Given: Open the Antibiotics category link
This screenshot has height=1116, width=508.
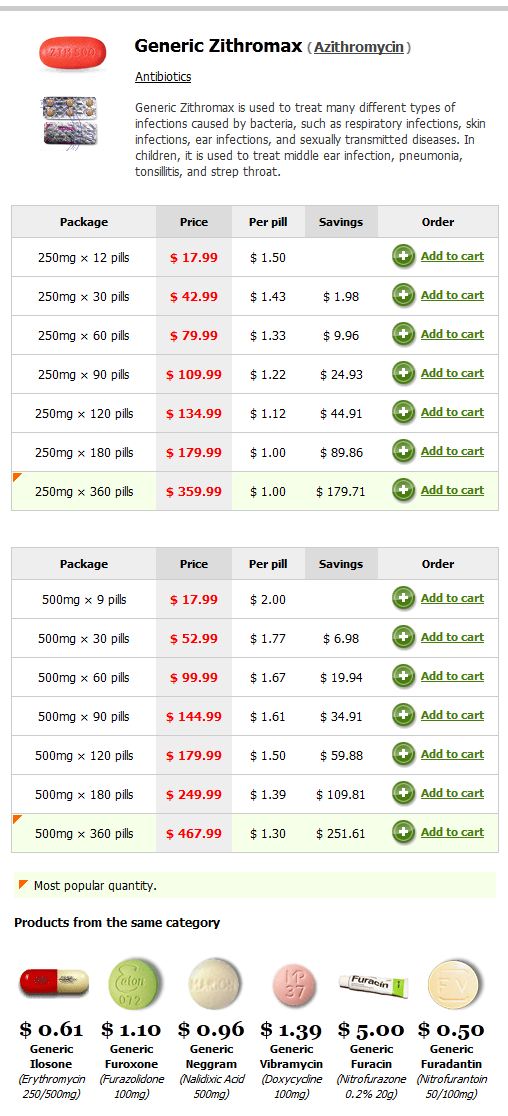Looking at the screenshot, I should tap(163, 77).
